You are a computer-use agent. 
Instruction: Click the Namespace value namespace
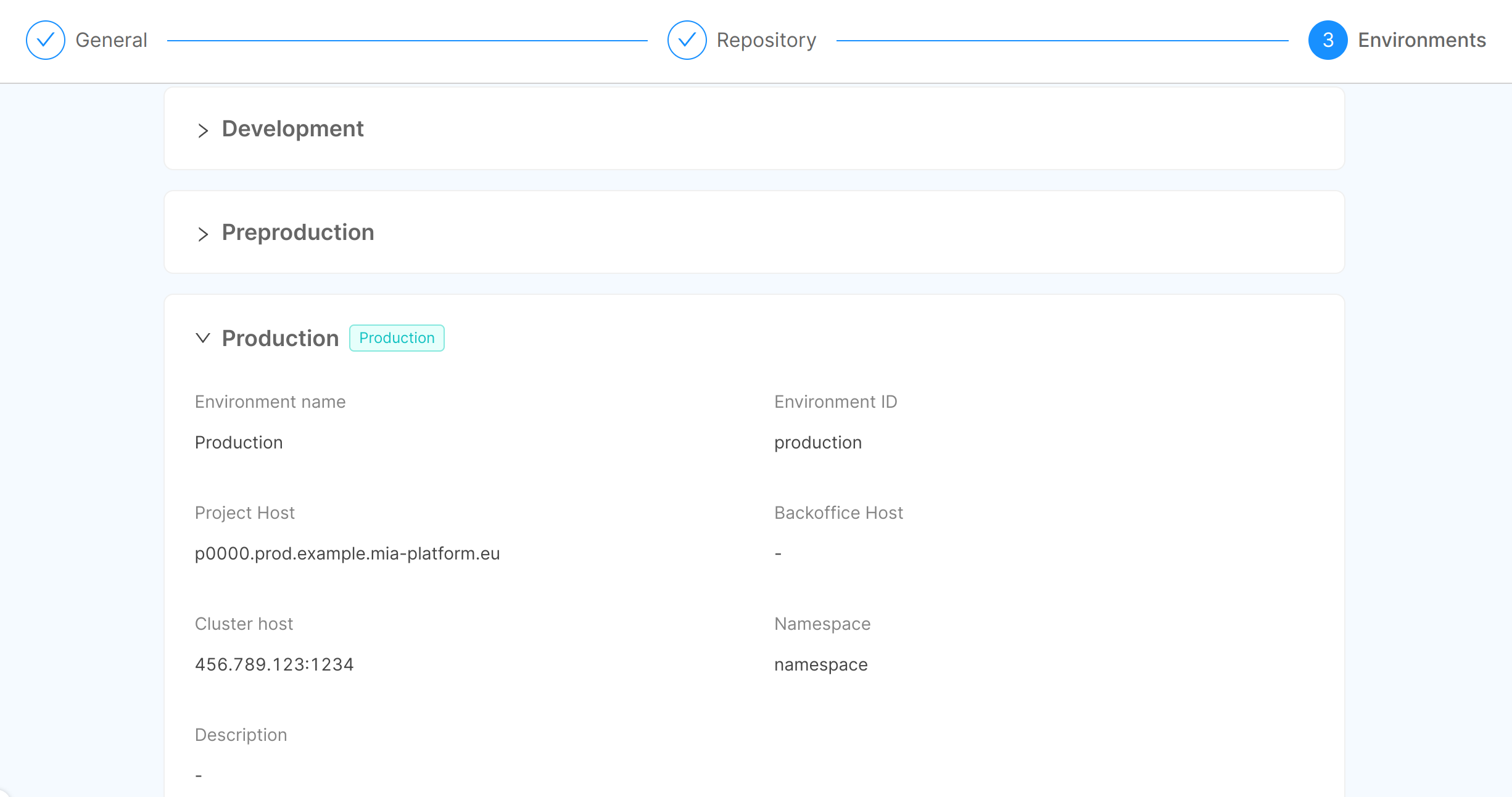(820, 664)
